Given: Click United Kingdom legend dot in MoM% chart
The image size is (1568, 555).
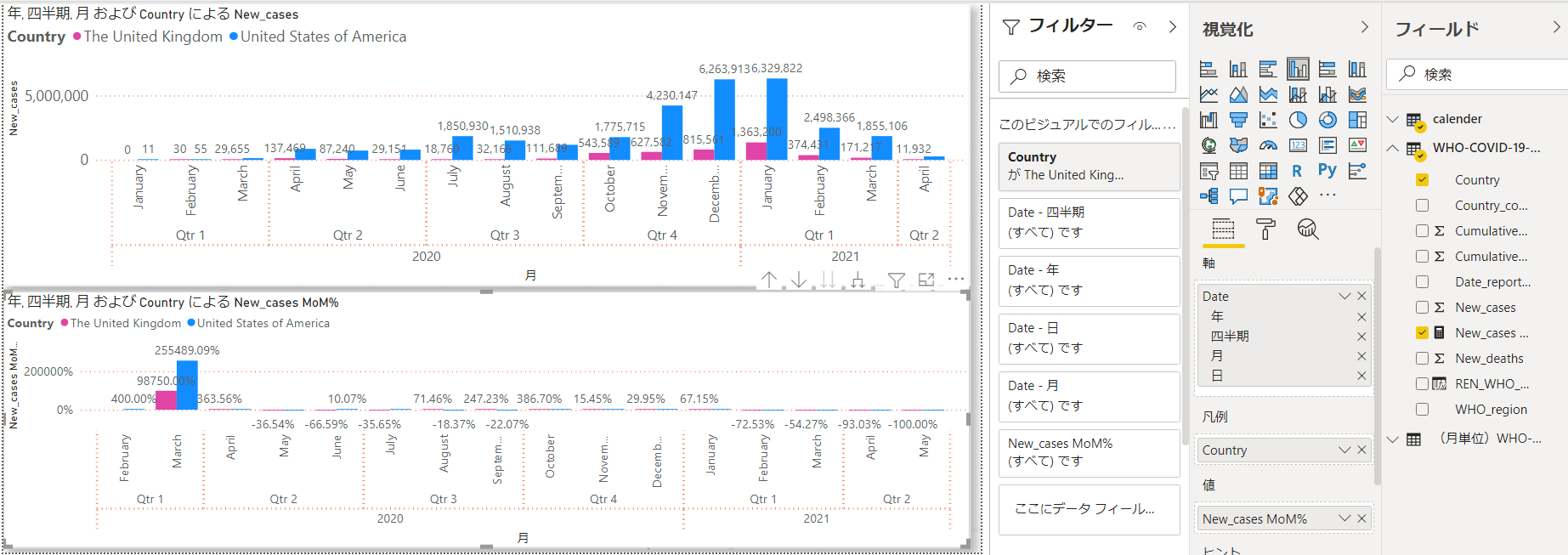Looking at the screenshot, I should pyautogui.click(x=65, y=323).
